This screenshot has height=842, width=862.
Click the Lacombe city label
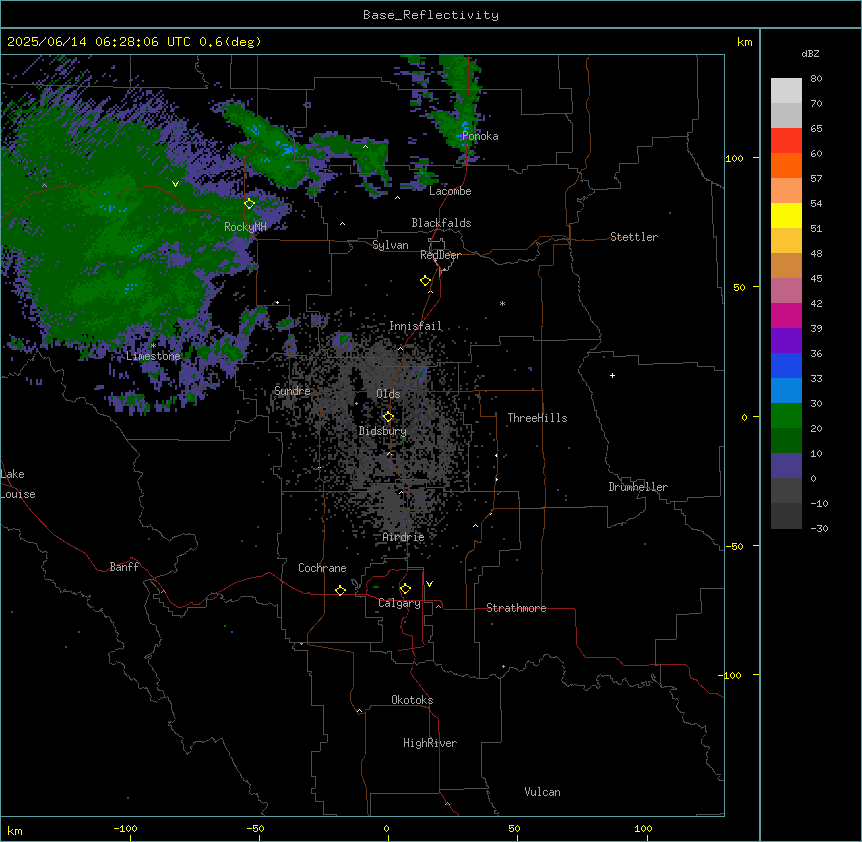coord(450,191)
